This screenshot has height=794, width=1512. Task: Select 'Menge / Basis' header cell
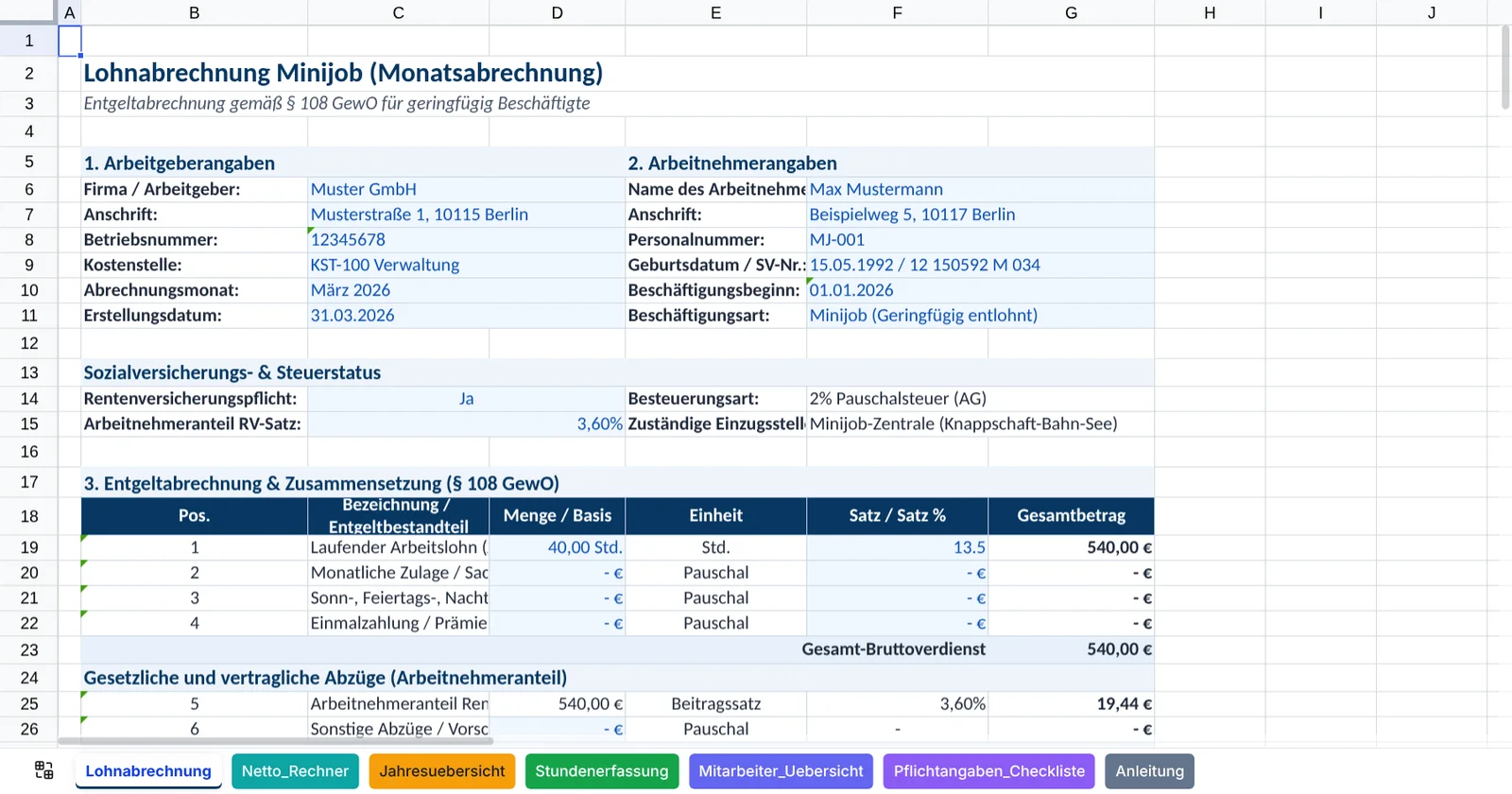point(557,516)
